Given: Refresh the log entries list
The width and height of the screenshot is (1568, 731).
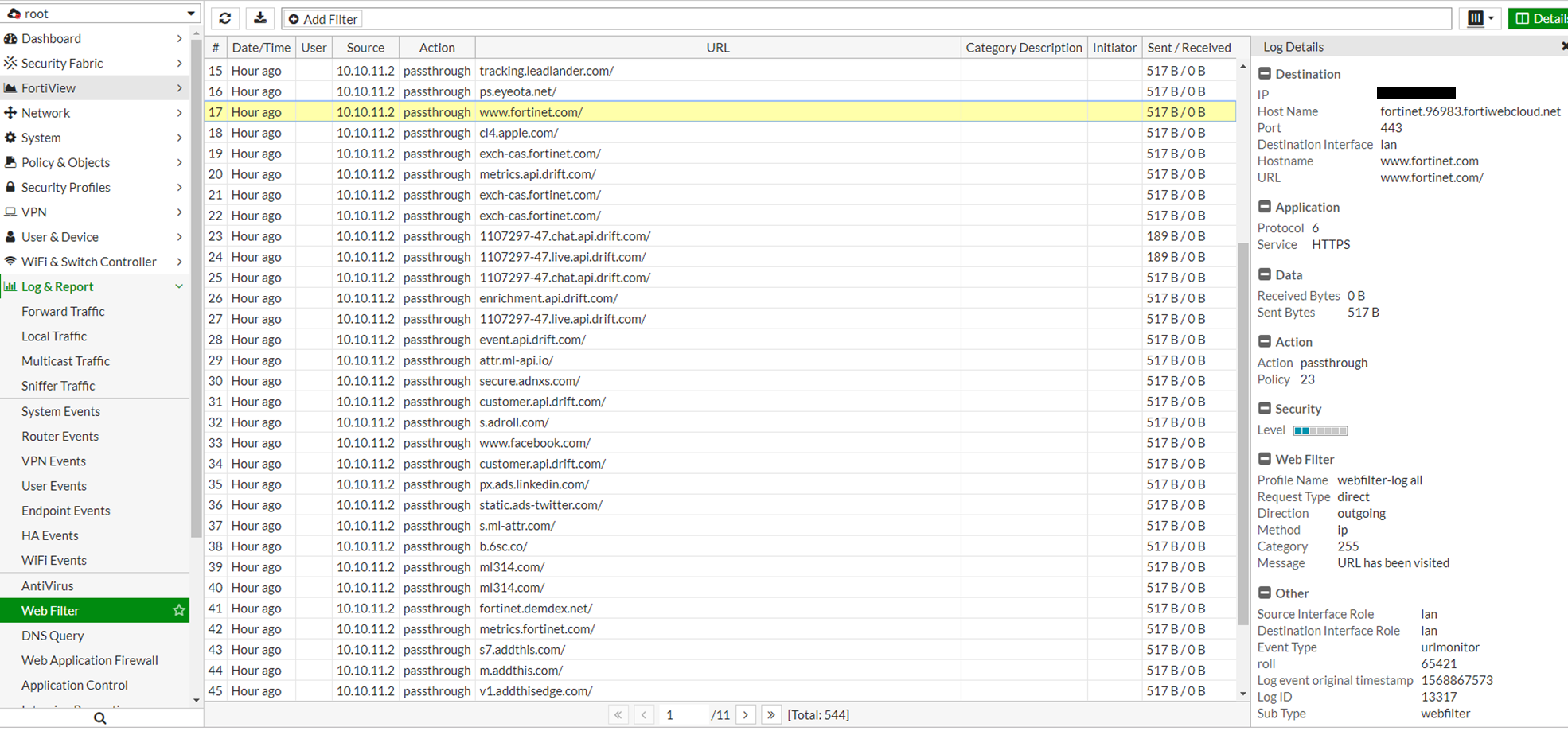Looking at the screenshot, I should (x=225, y=17).
